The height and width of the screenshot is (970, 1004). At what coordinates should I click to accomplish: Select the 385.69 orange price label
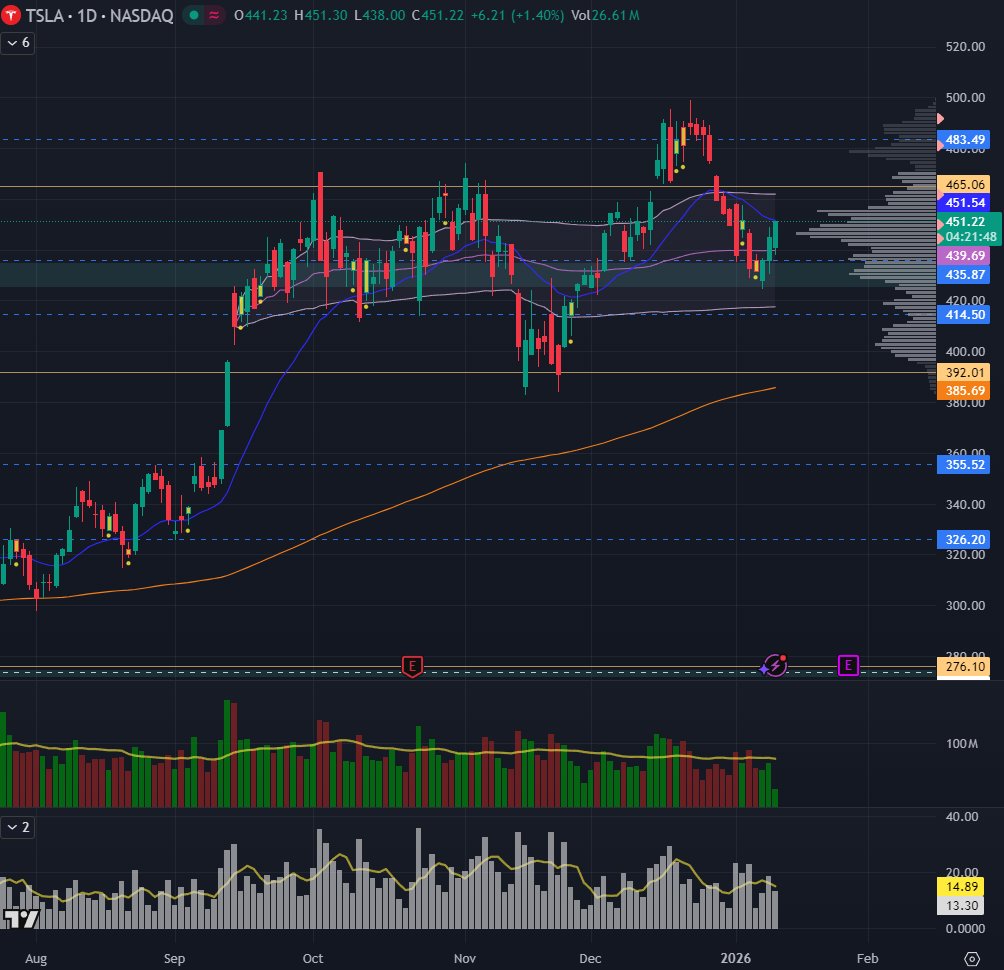click(964, 391)
